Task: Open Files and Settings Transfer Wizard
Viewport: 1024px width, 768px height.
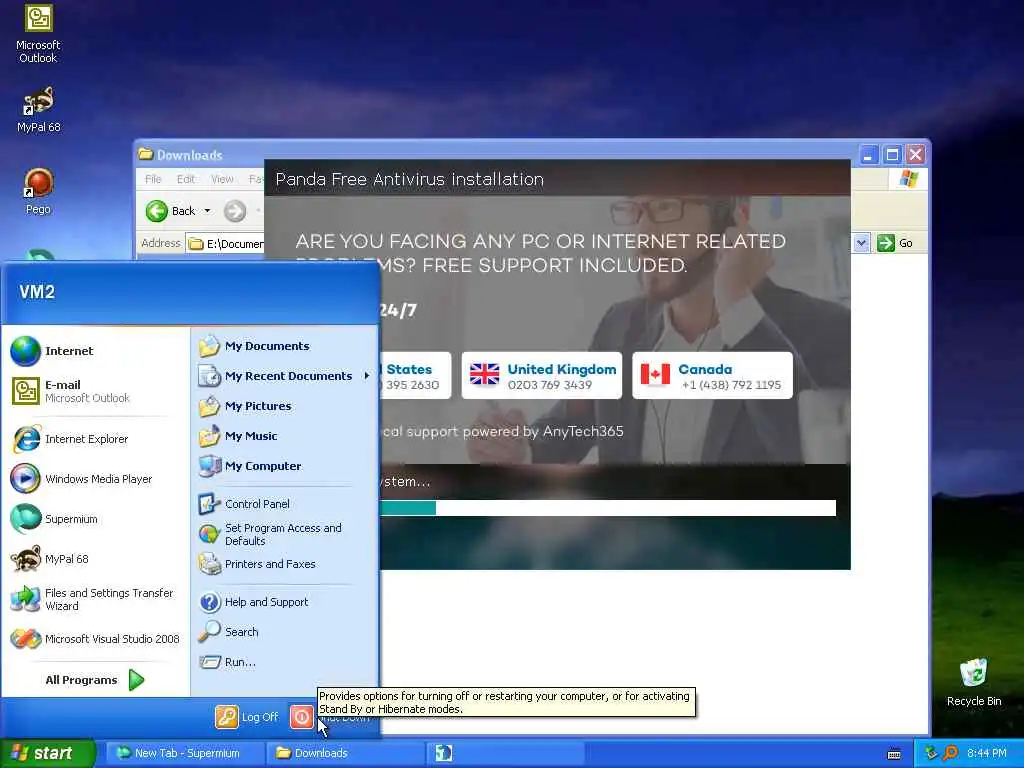Action: tap(95, 600)
